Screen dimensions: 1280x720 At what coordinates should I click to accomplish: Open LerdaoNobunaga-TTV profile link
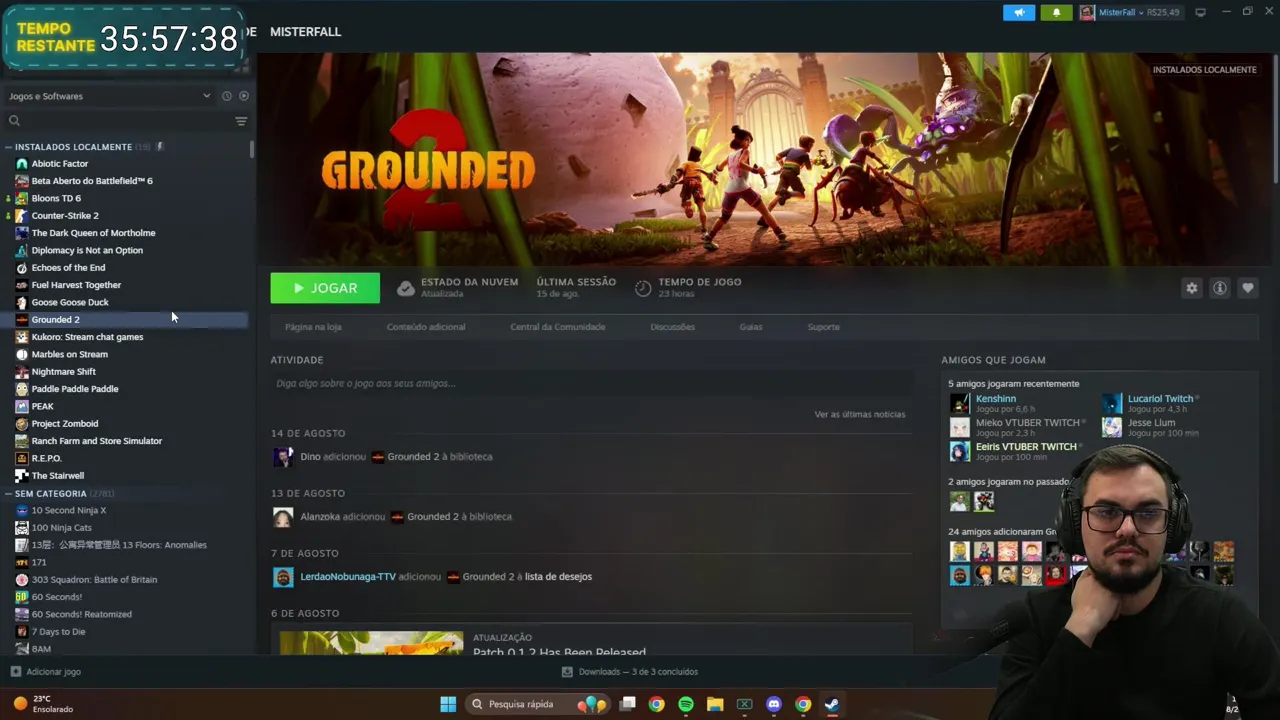pos(348,577)
